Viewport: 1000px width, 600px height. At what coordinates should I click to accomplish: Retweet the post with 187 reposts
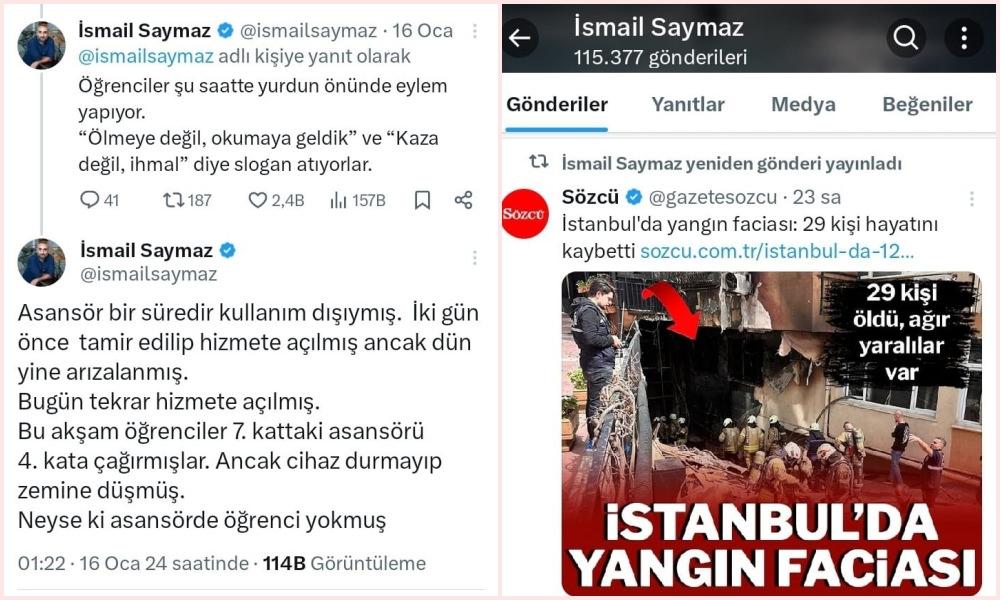pos(173,200)
